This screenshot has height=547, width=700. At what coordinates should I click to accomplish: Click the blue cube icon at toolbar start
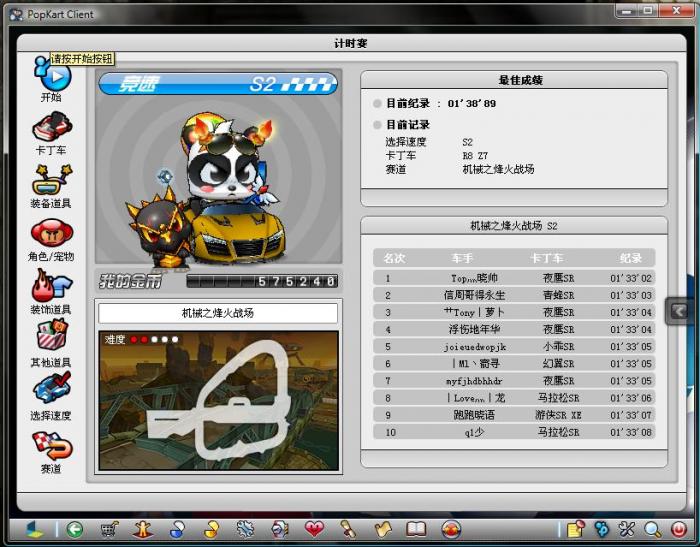point(34,530)
